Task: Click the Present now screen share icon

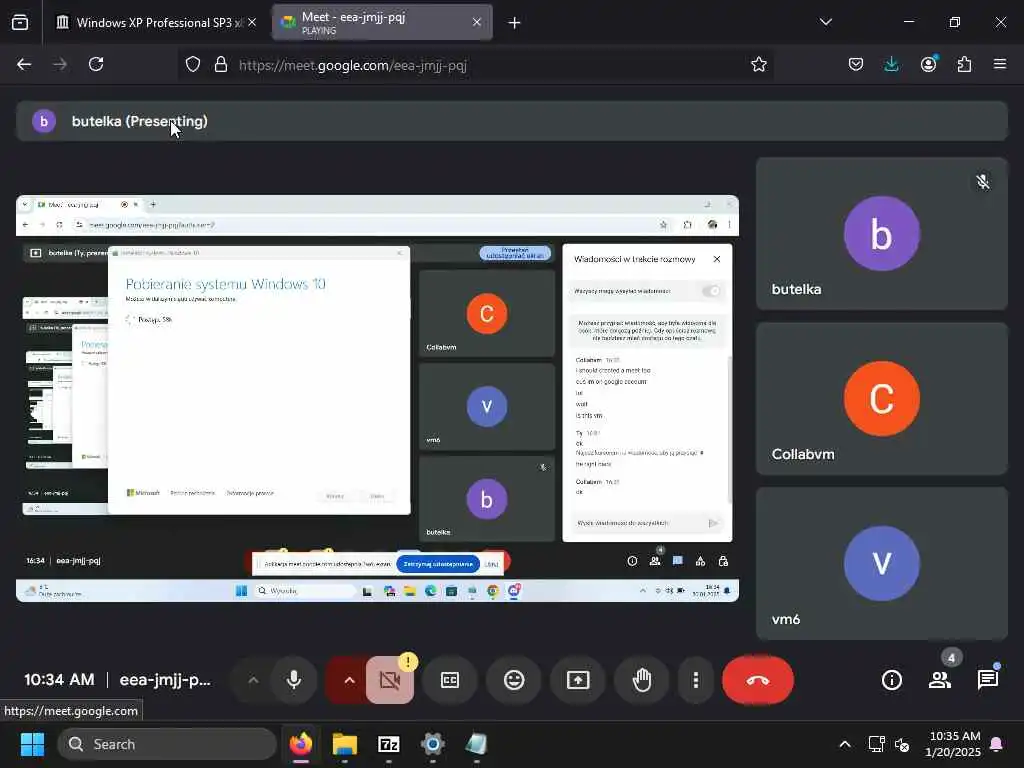Action: pyautogui.click(x=578, y=680)
